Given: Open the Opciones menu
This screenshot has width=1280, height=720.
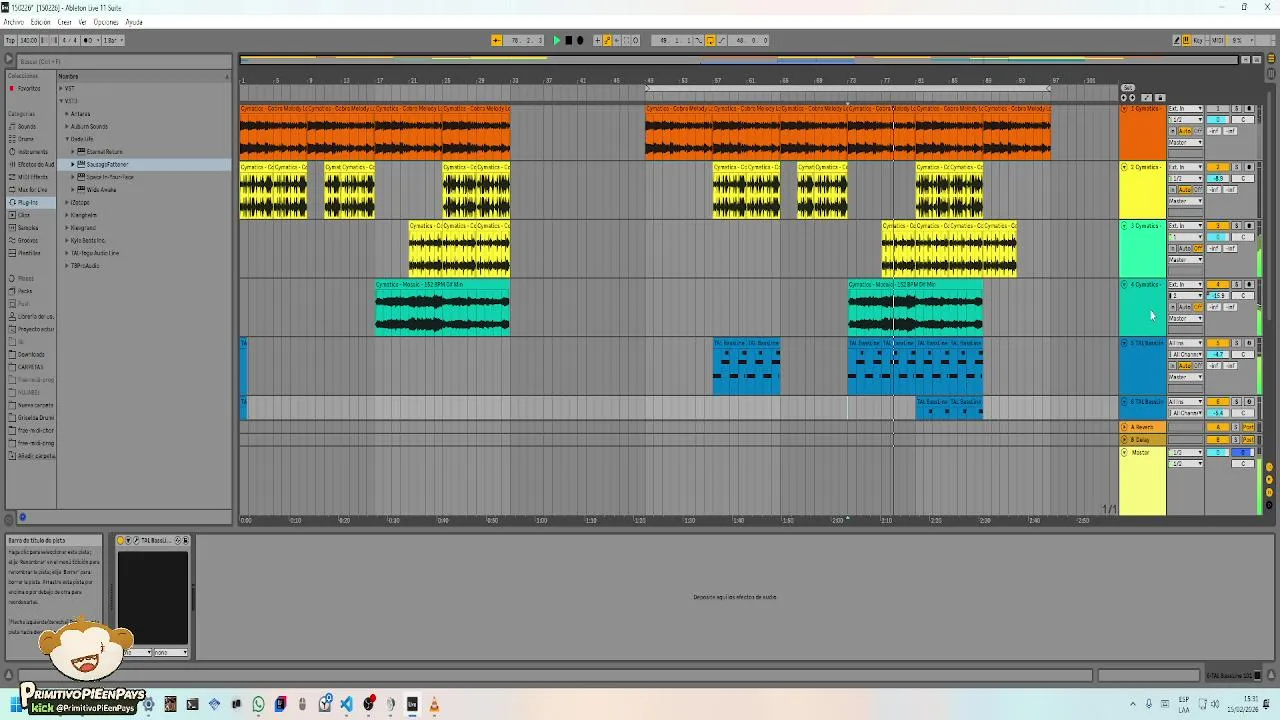Looking at the screenshot, I should point(106,22).
